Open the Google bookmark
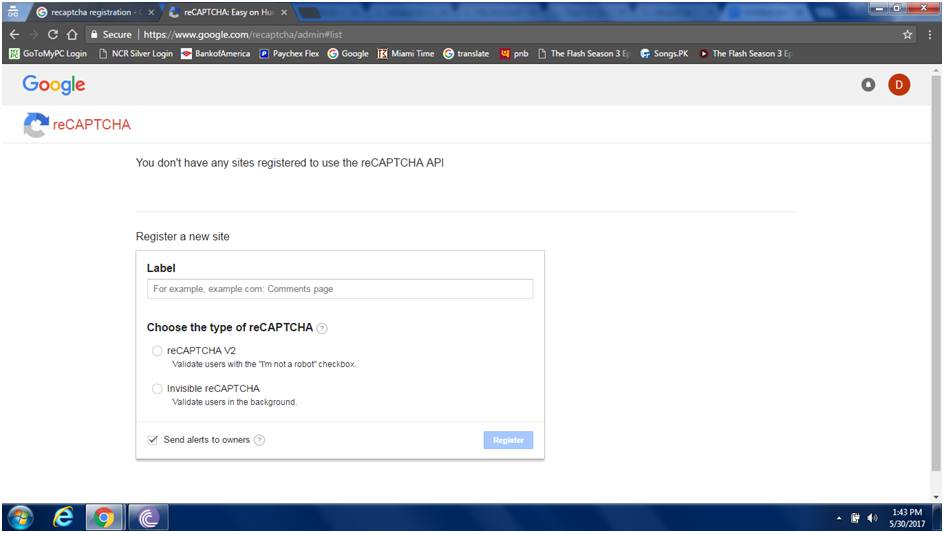The width and height of the screenshot is (944, 533). pos(348,54)
